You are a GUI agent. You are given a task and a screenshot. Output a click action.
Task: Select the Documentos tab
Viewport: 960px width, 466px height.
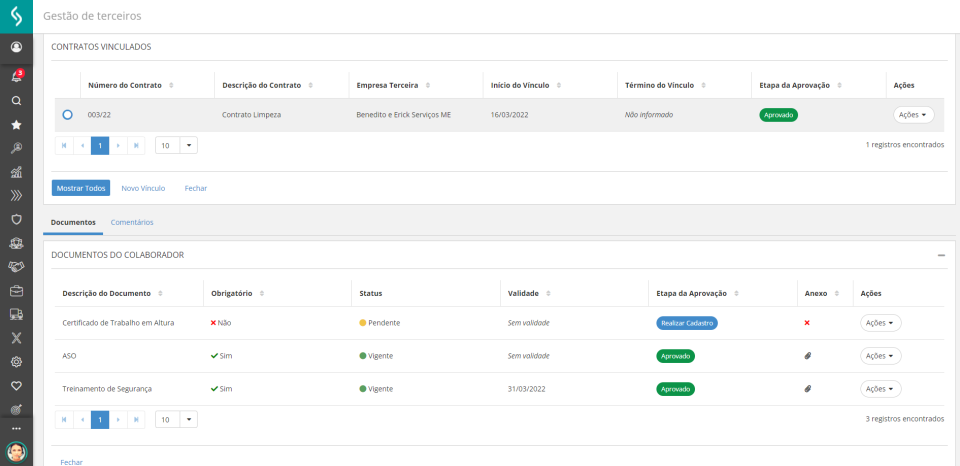point(73,222)
